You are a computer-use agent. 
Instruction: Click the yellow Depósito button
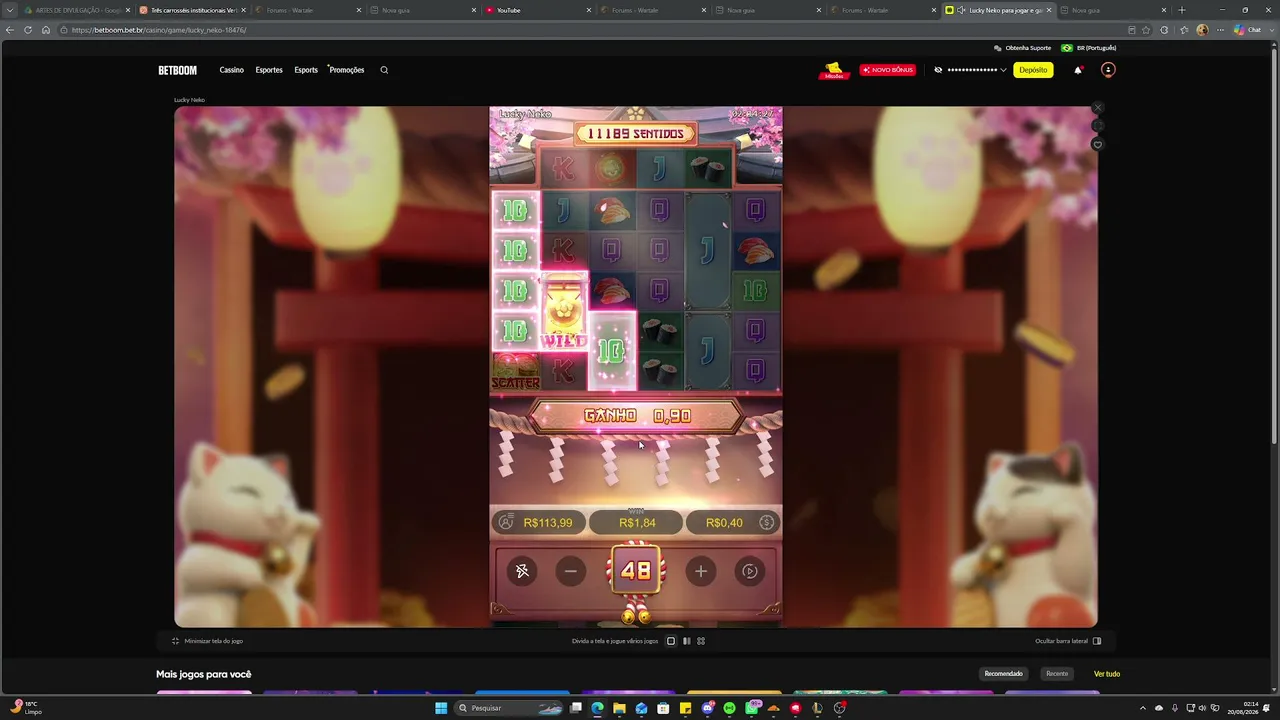click(x=1033, y=70)
